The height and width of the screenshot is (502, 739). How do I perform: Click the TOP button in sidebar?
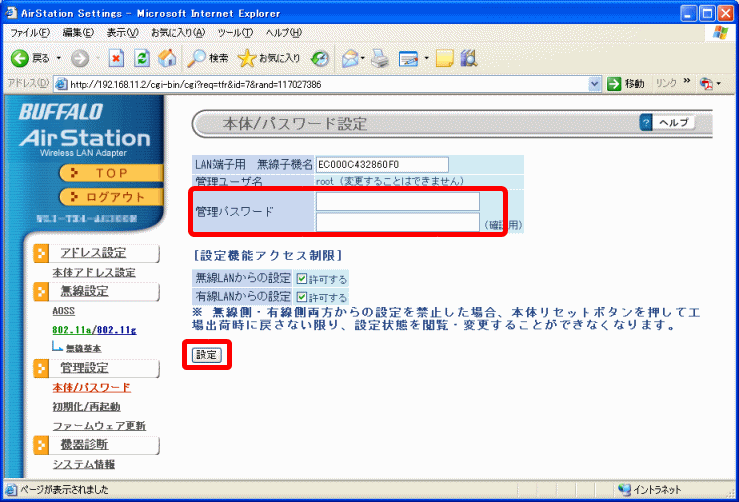coord(112,173)
